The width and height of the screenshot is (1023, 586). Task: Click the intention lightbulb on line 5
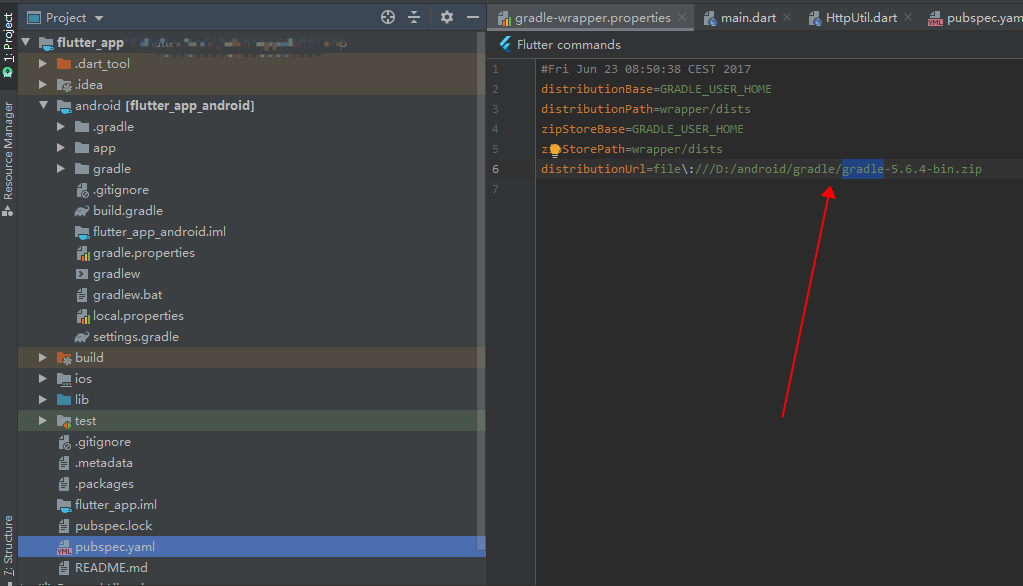click(555, 150)
